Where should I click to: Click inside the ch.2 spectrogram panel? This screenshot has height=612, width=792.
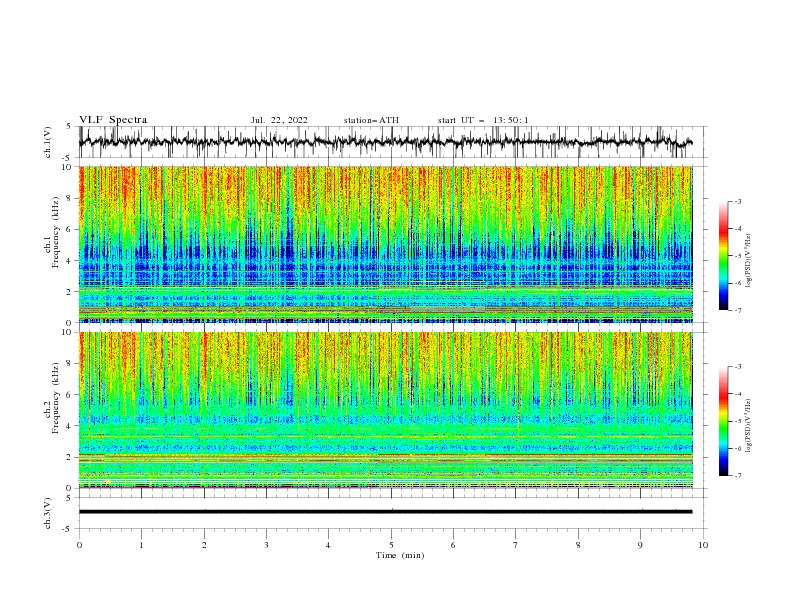386,410
